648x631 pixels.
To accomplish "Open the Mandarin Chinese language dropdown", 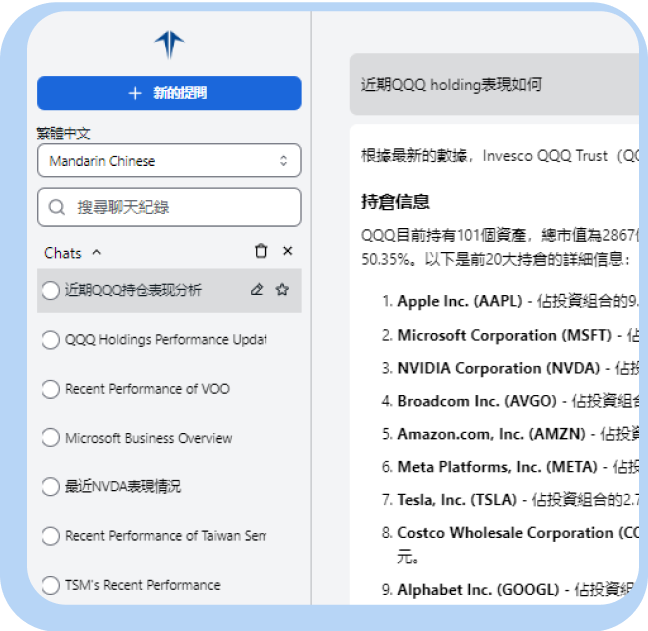I will pos(169,160).
